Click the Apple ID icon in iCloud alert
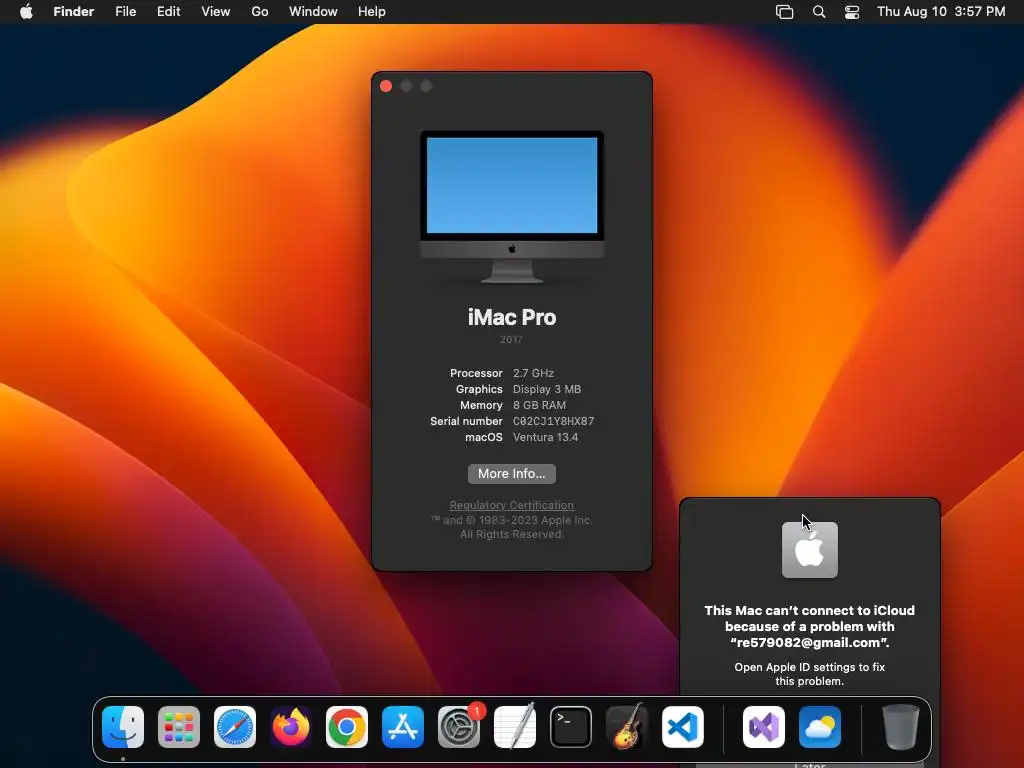 [x=810, y=550]
